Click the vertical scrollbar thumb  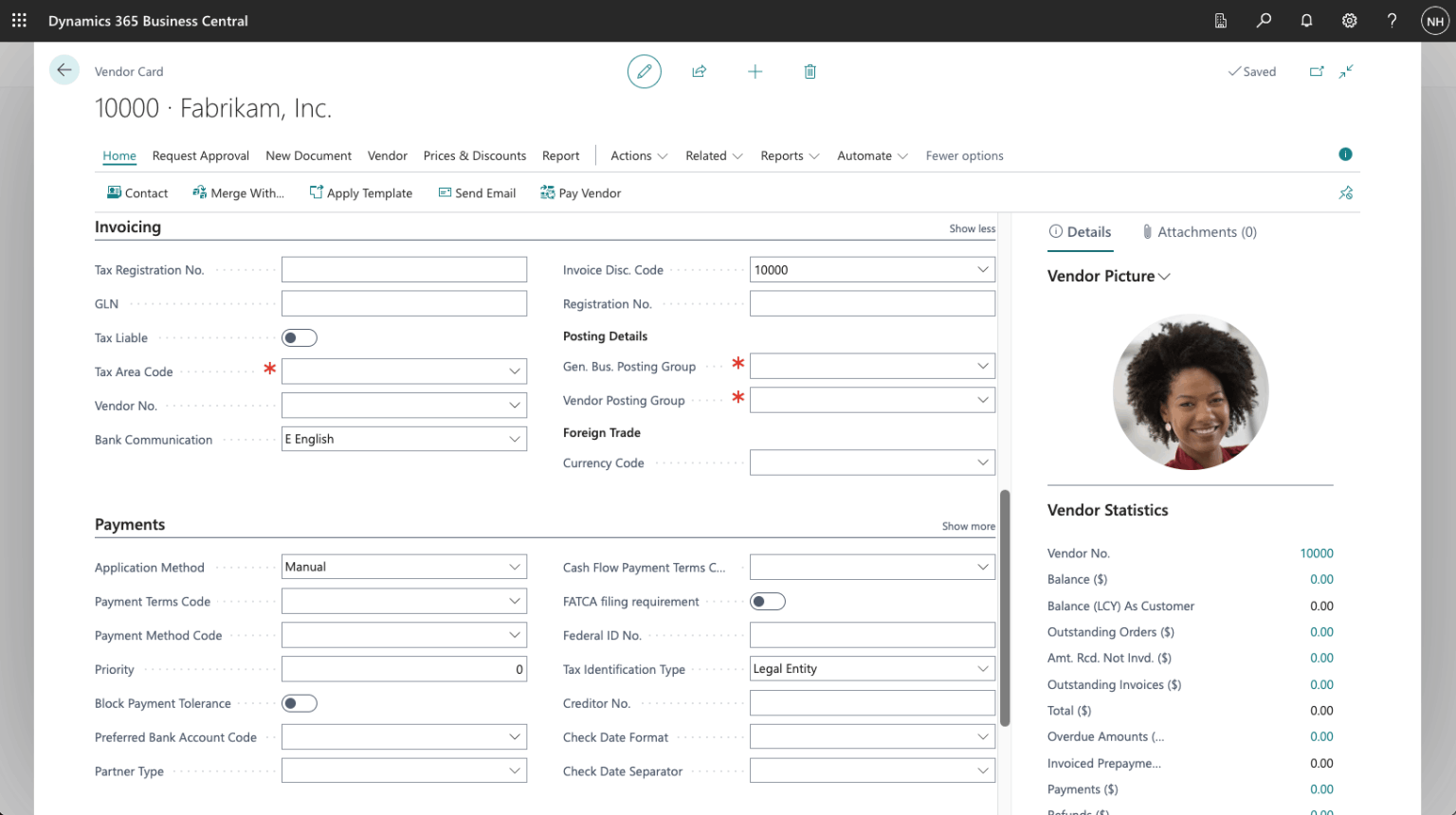tap(1005, 607)
